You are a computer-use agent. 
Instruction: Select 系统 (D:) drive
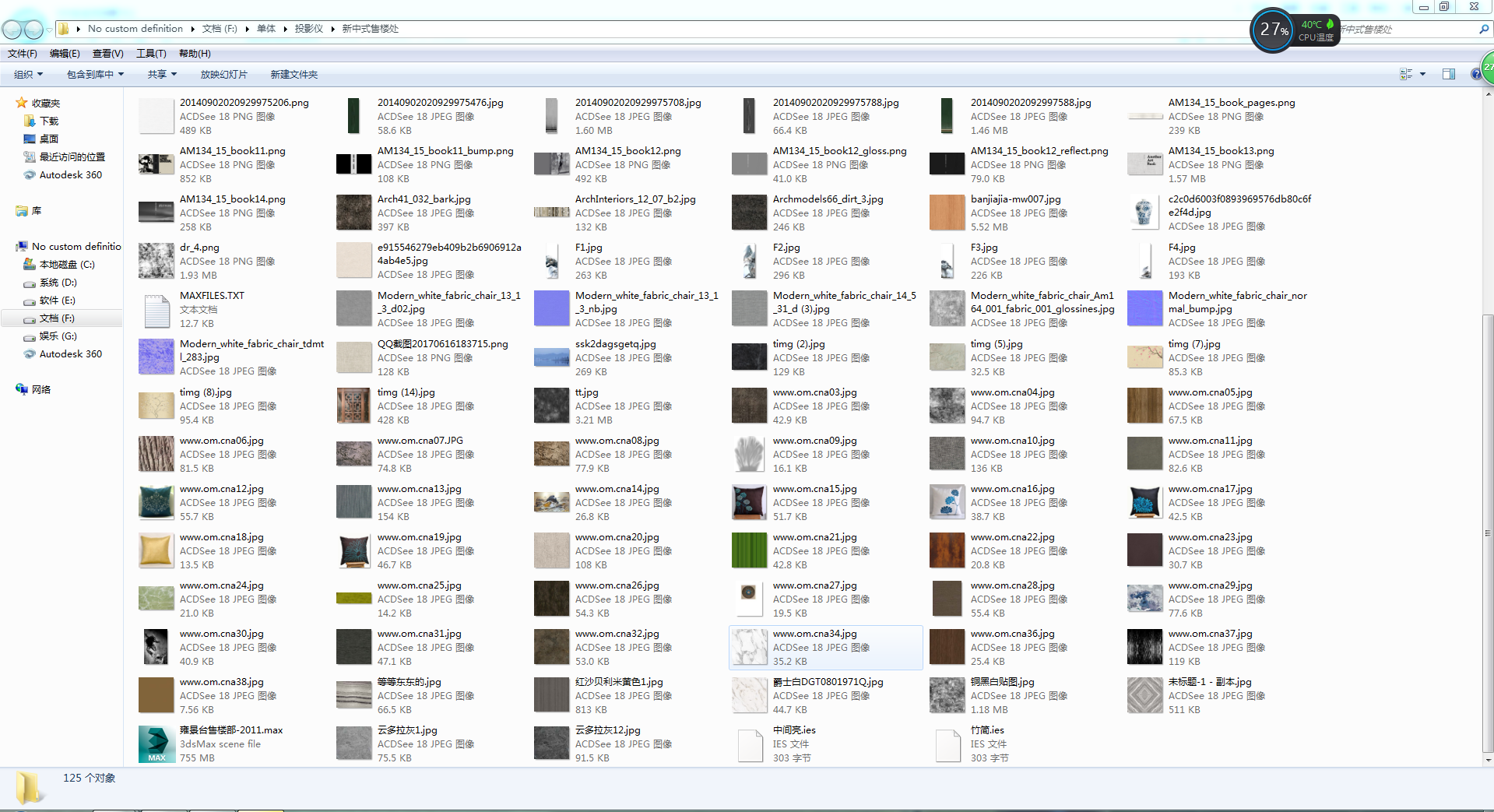58,283
